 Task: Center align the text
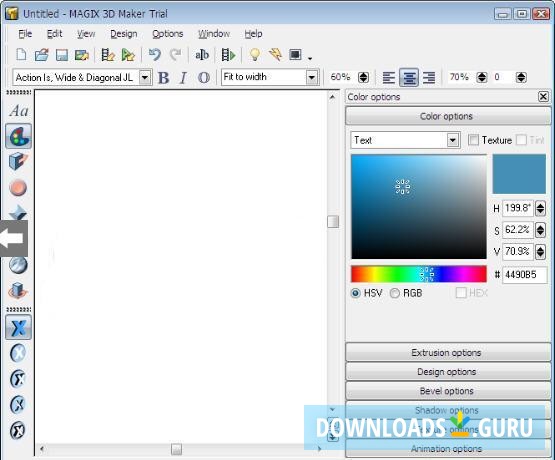pyautogui.click(x=409, y=77)
